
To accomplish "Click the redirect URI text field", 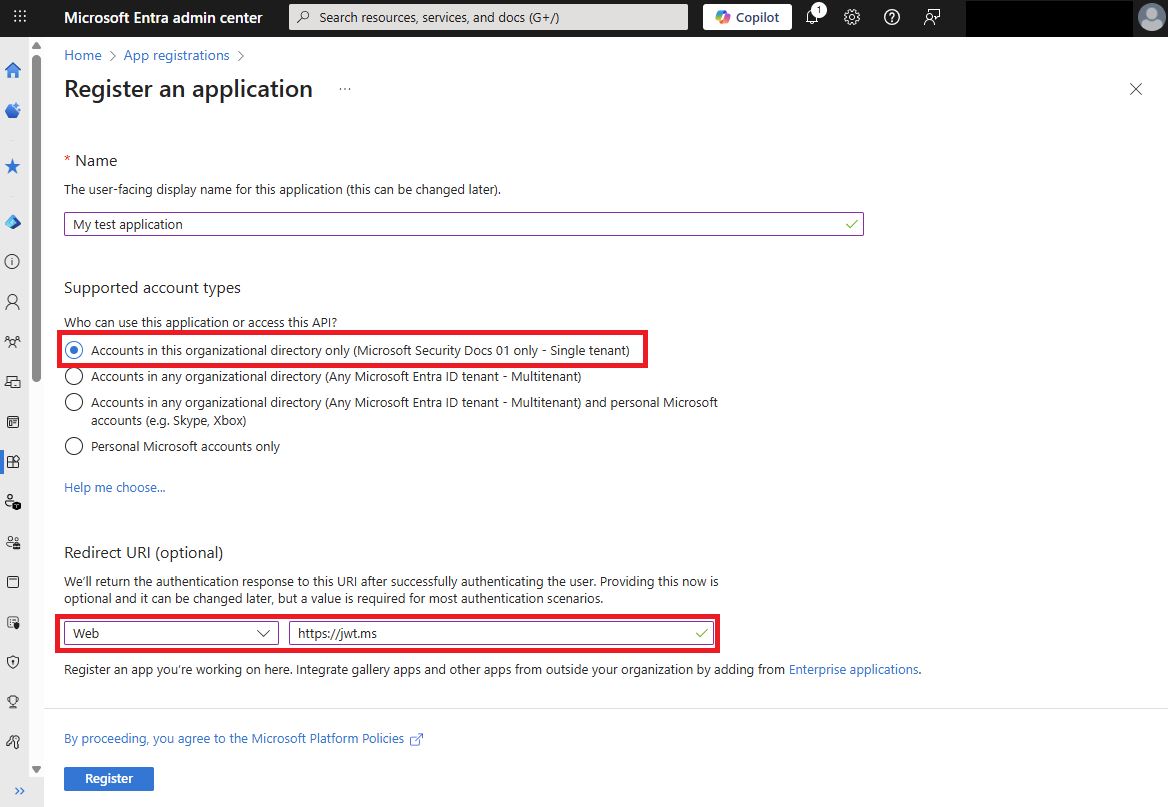I will tap(501, 633).
